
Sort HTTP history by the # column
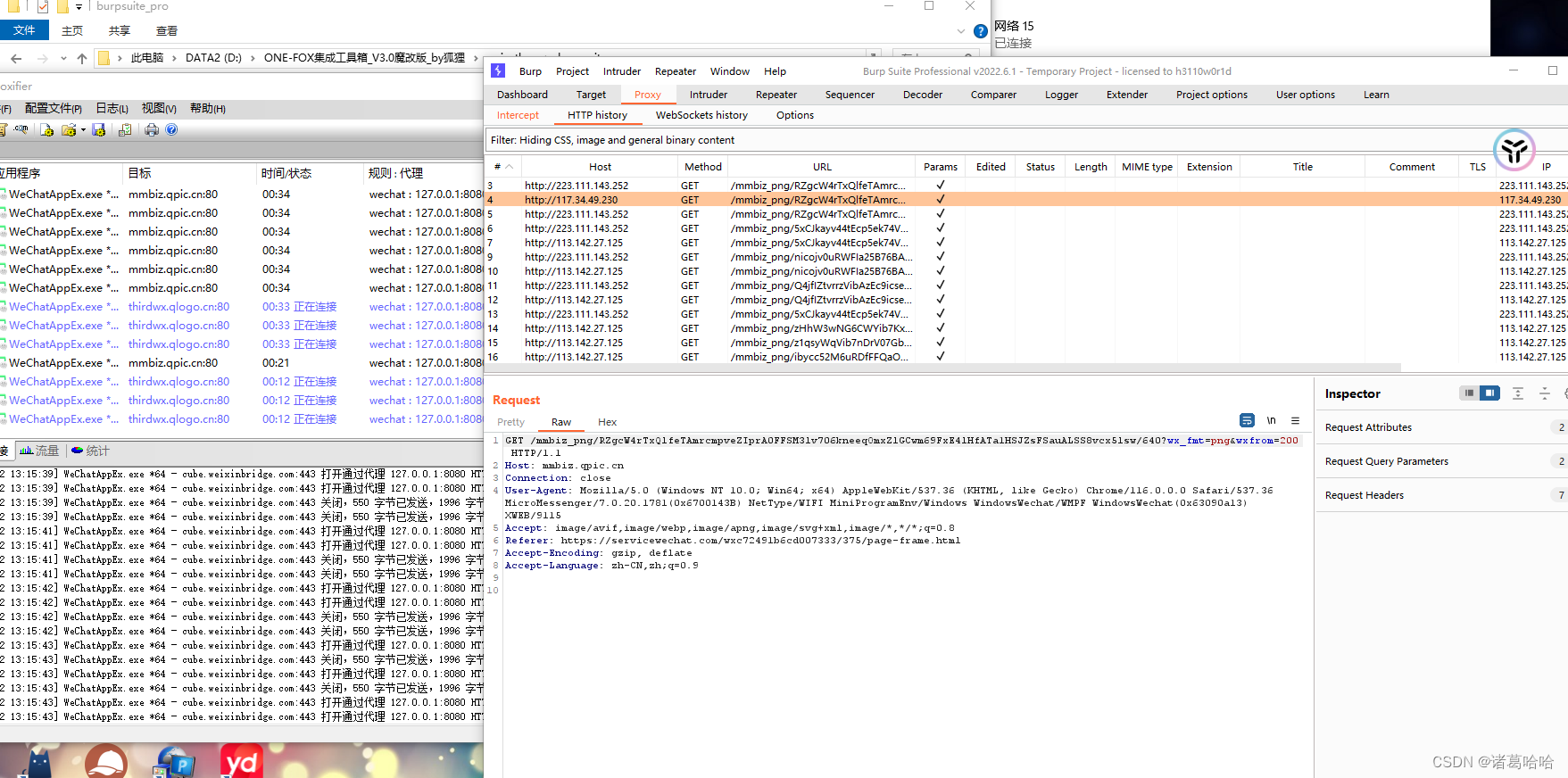503,167
